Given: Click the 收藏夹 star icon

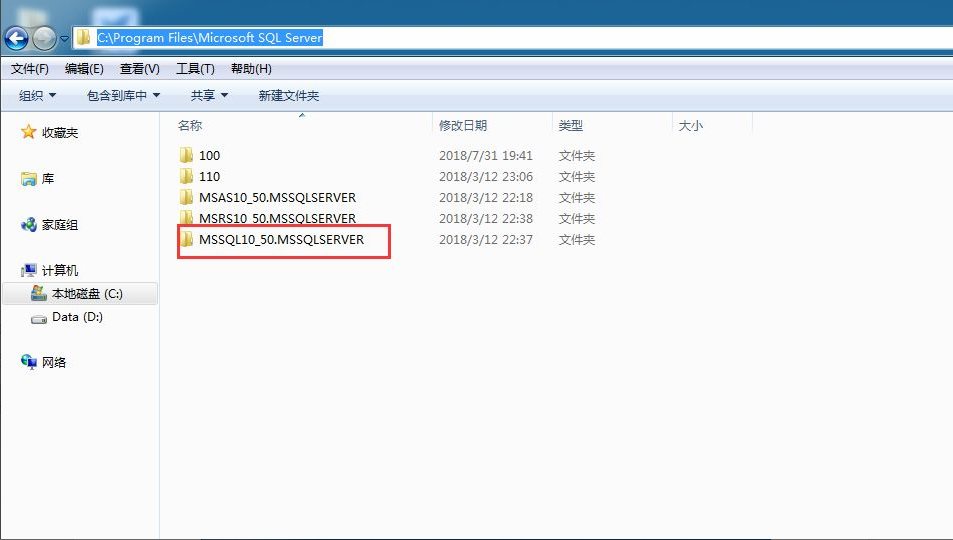Looking at the screenshot, I should tap(29, 132).
